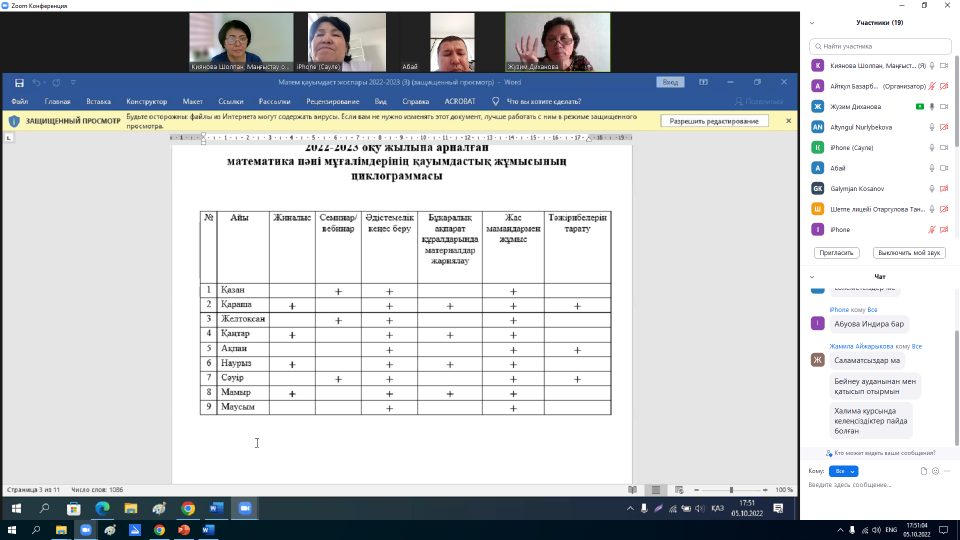Collapse the Чат panel chevron
The image size is (960, 540).
click(813, 276)
